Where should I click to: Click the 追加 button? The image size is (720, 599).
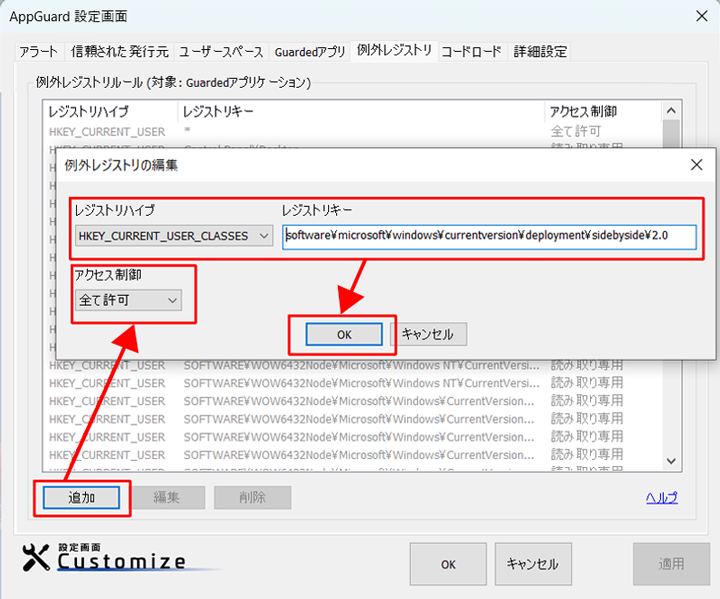tap(81, 497)
